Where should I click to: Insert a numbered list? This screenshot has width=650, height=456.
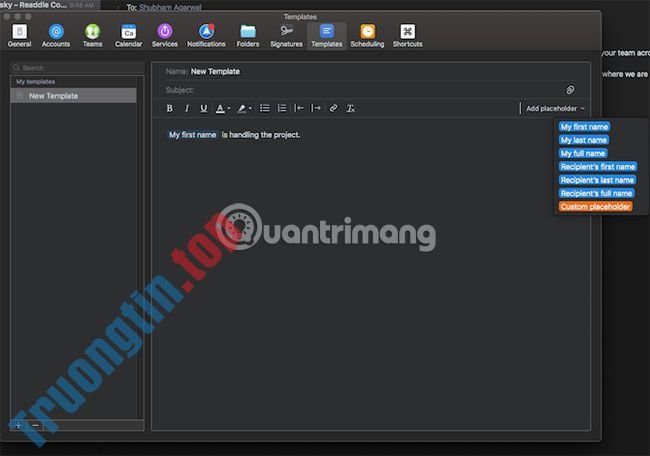(x=282, y=108)
